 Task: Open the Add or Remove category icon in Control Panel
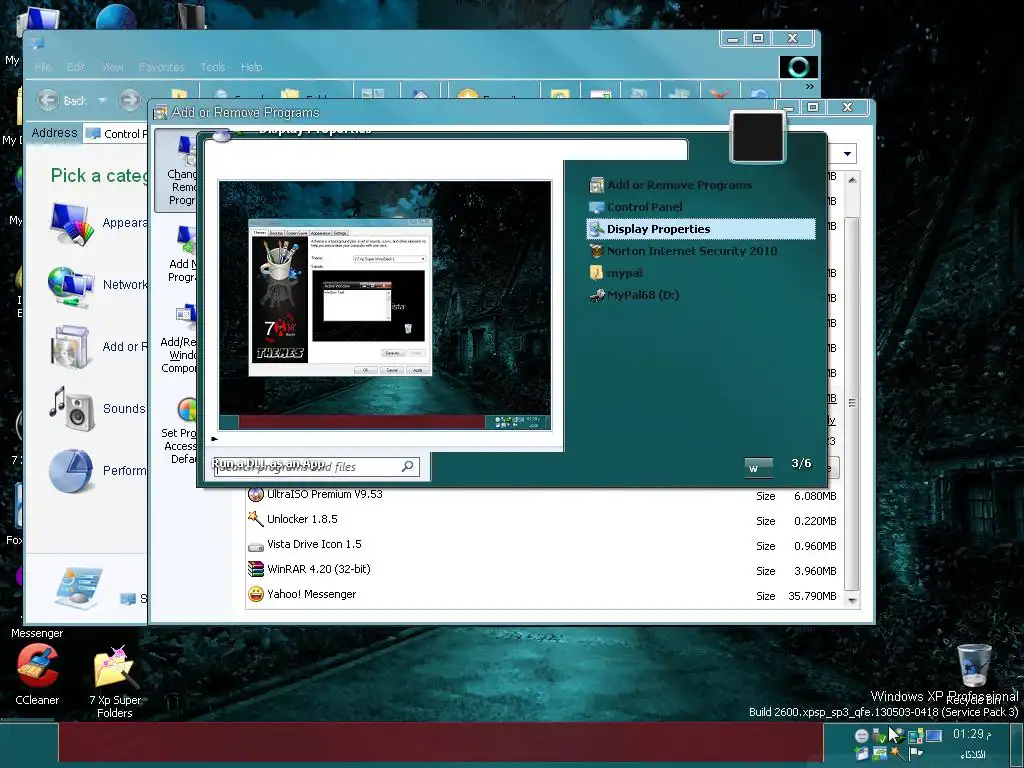[71, 347]
